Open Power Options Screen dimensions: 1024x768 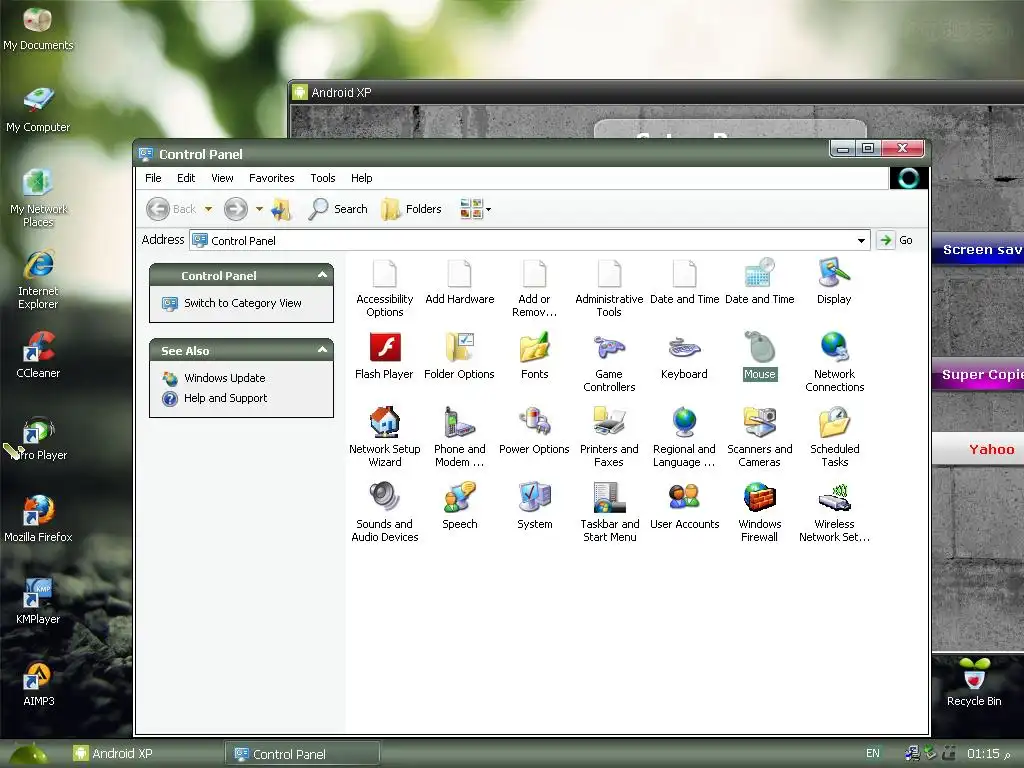tap(534, 432)
